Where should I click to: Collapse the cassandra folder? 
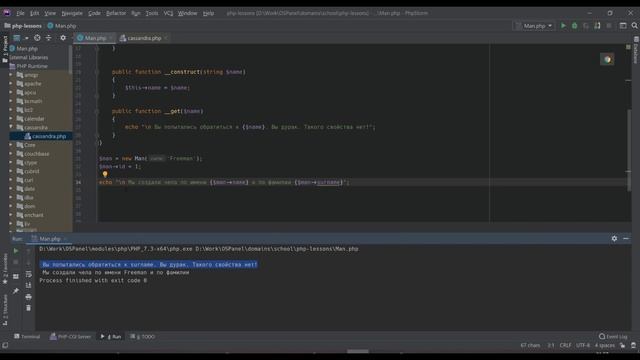(11, 127)
